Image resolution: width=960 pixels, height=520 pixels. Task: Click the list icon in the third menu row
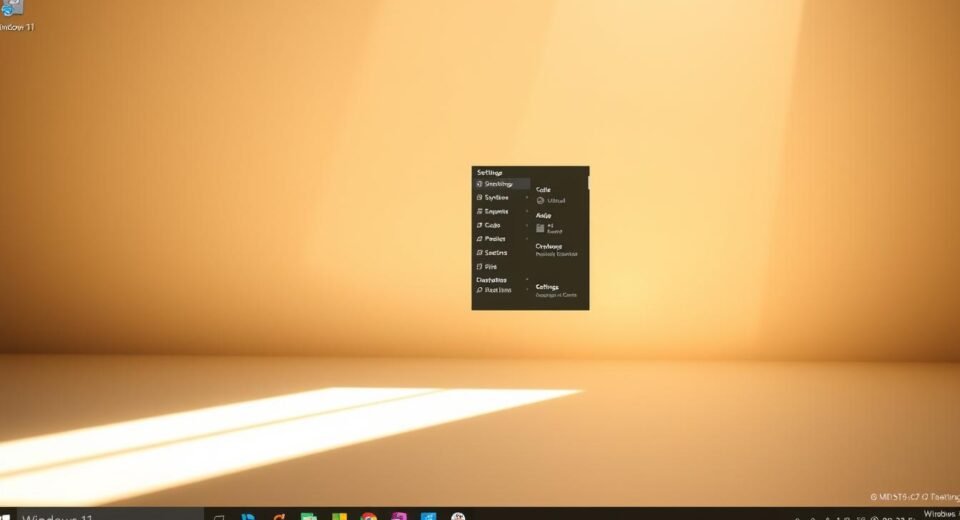pyautogui.click(x=479, y=211)
